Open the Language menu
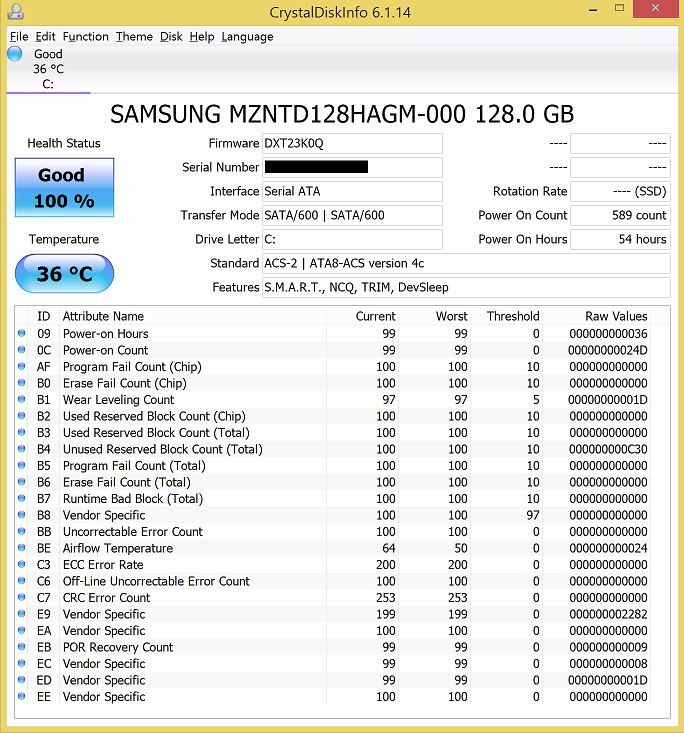 click(x=247, y=36)
